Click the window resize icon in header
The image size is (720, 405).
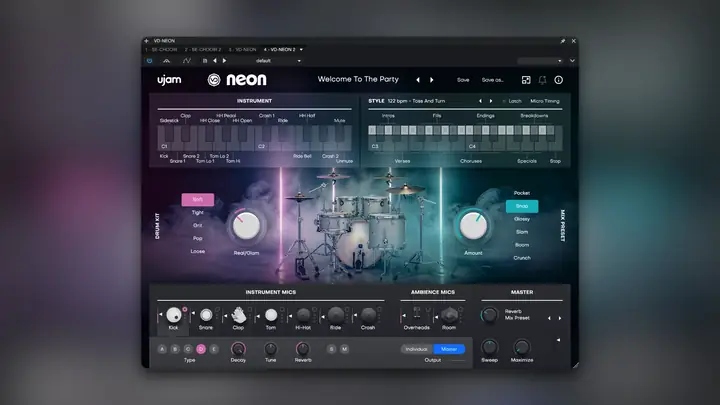point(526,80)
